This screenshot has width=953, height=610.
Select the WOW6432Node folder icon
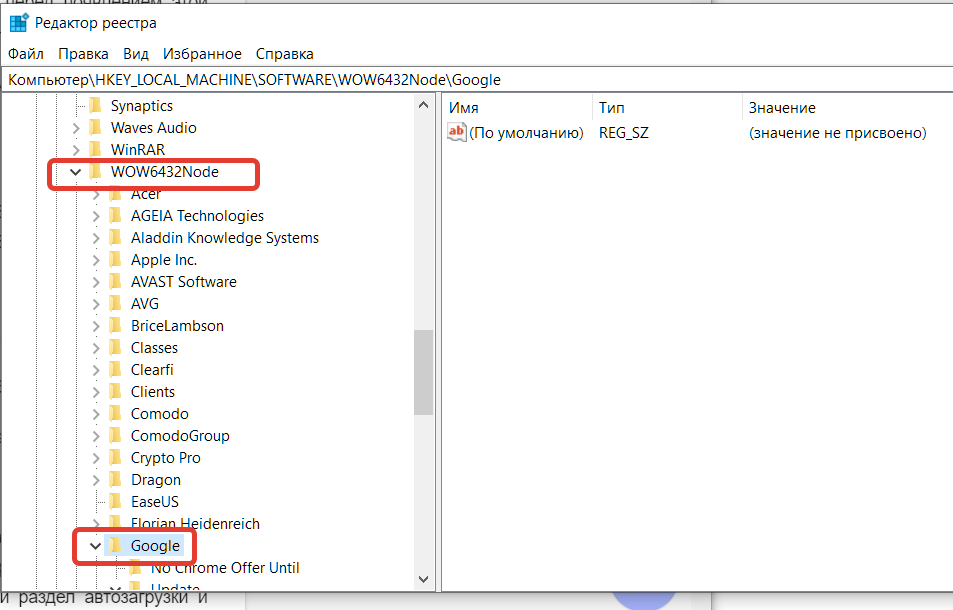coord(95,172)
